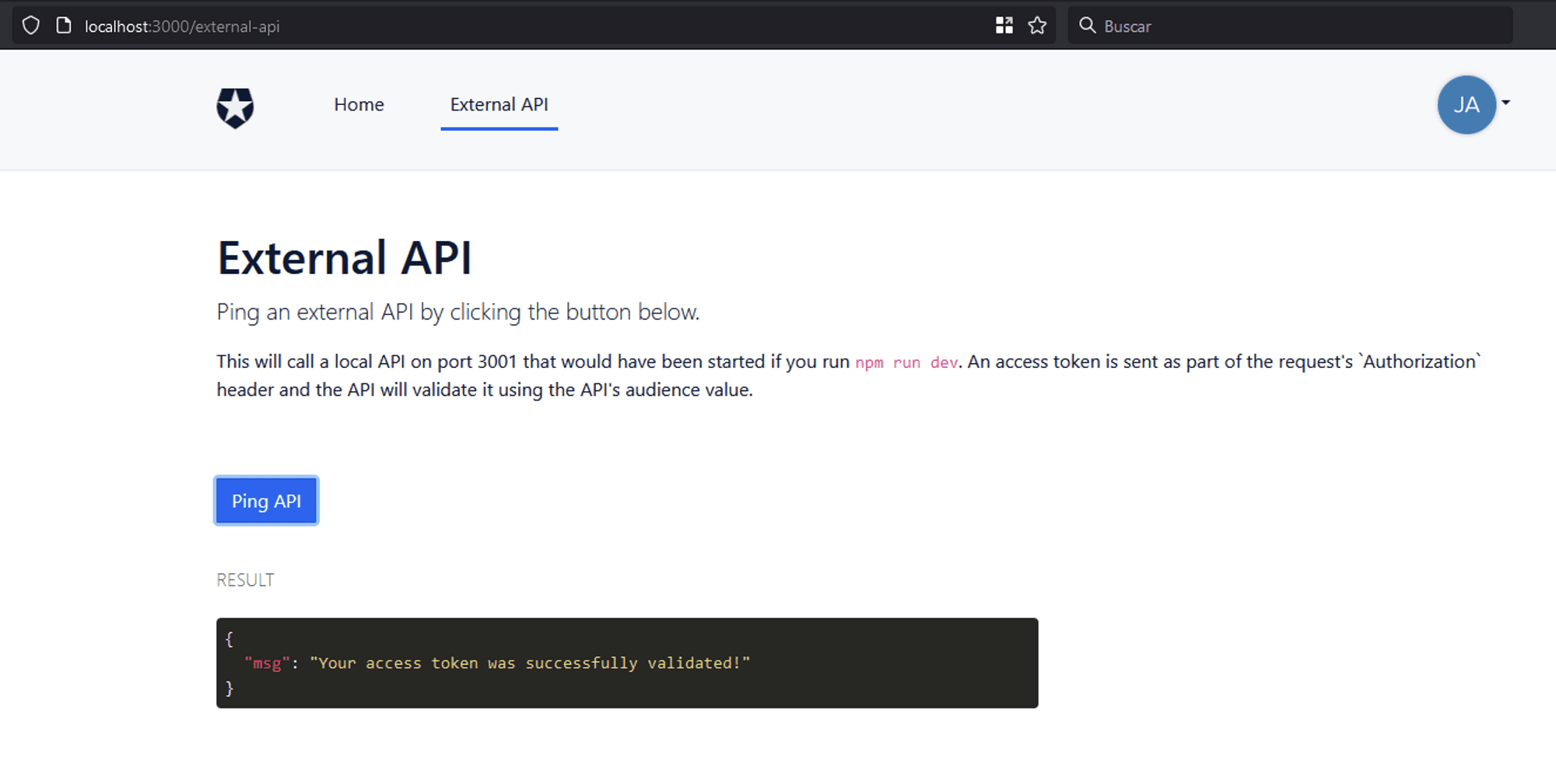Click the 'npm run dev' code snippet
The image size is (1556, 784).
[x=906, y=362]
